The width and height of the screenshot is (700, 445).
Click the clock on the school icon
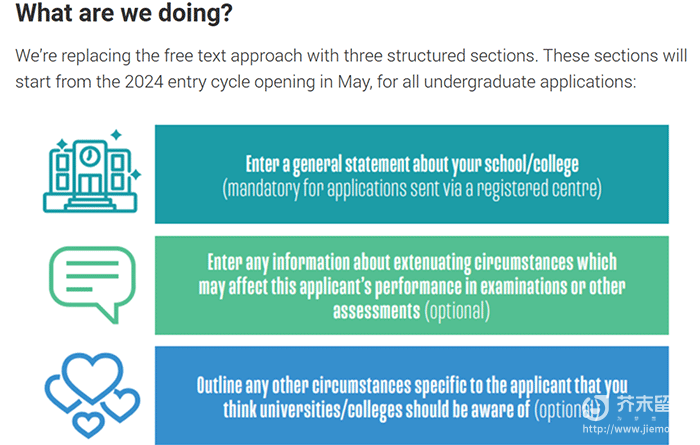[x=91, y=156]
